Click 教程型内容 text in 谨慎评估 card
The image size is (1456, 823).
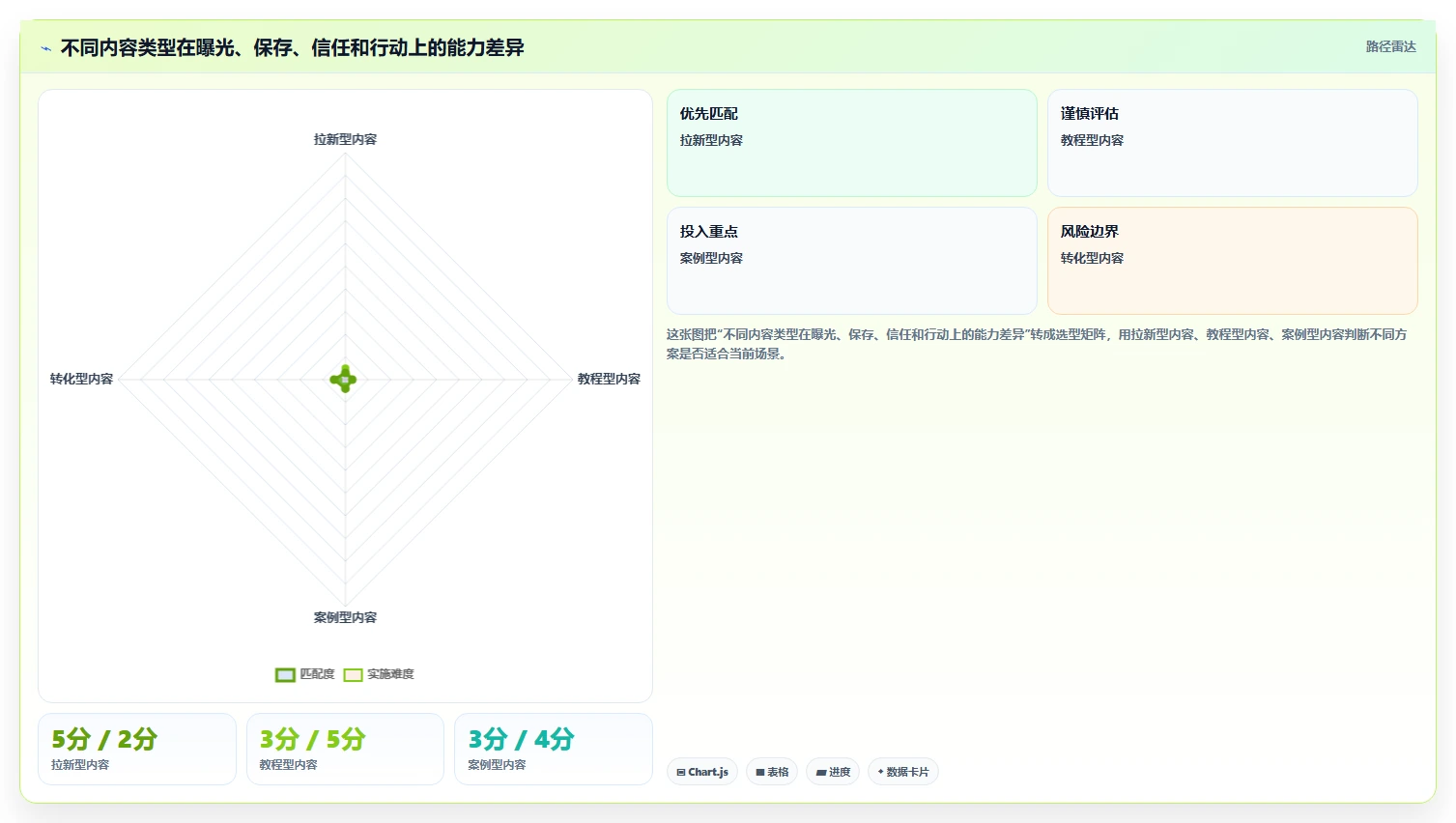click(1092, 140)
